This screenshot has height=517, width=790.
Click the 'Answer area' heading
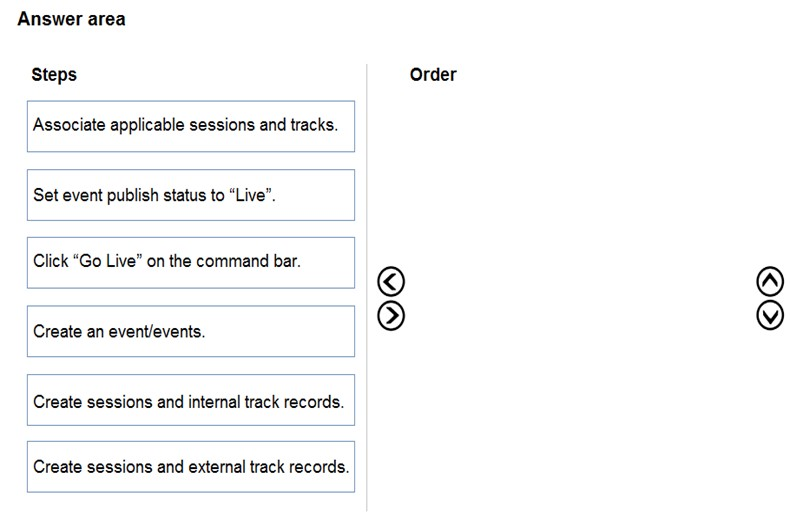click(72, 19)
